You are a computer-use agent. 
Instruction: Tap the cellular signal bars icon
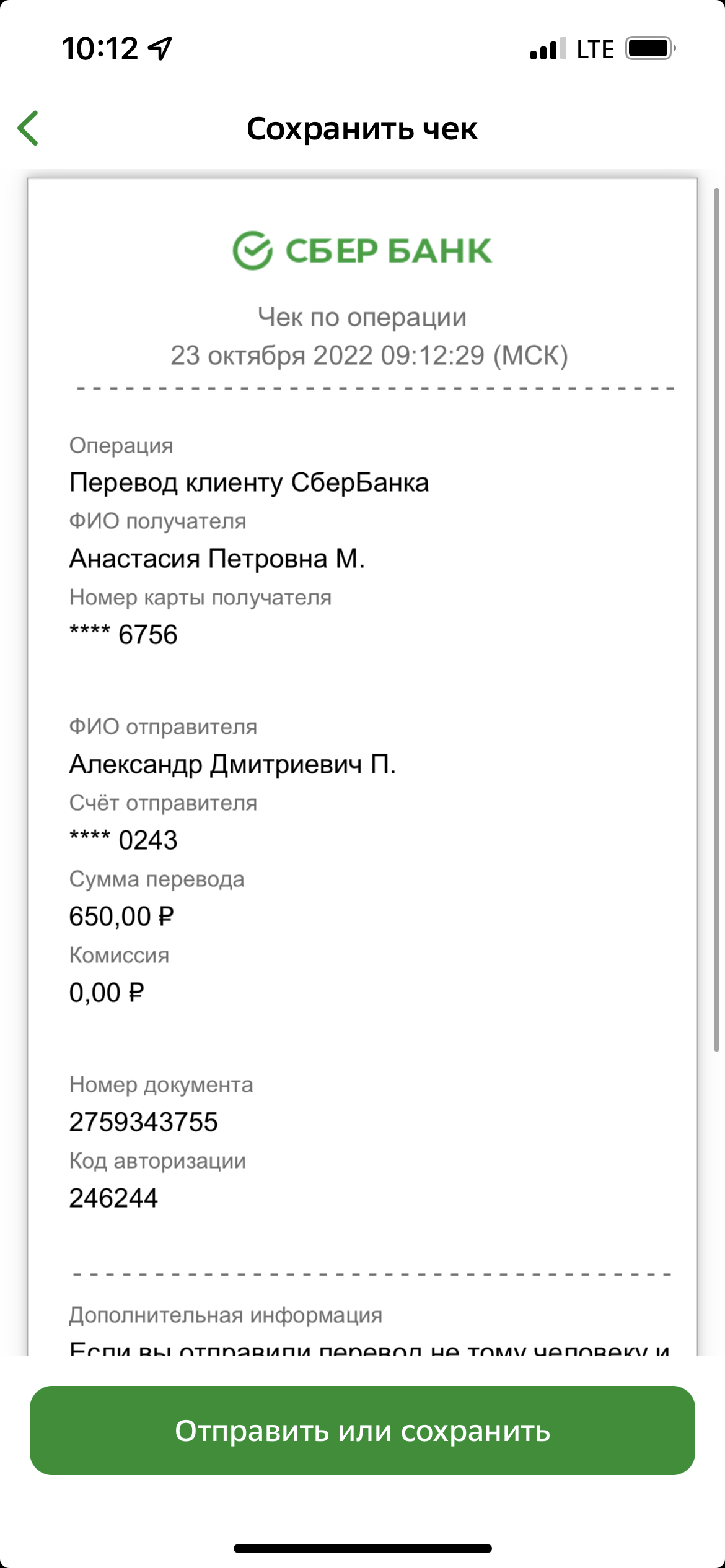(x=548, y=48)
